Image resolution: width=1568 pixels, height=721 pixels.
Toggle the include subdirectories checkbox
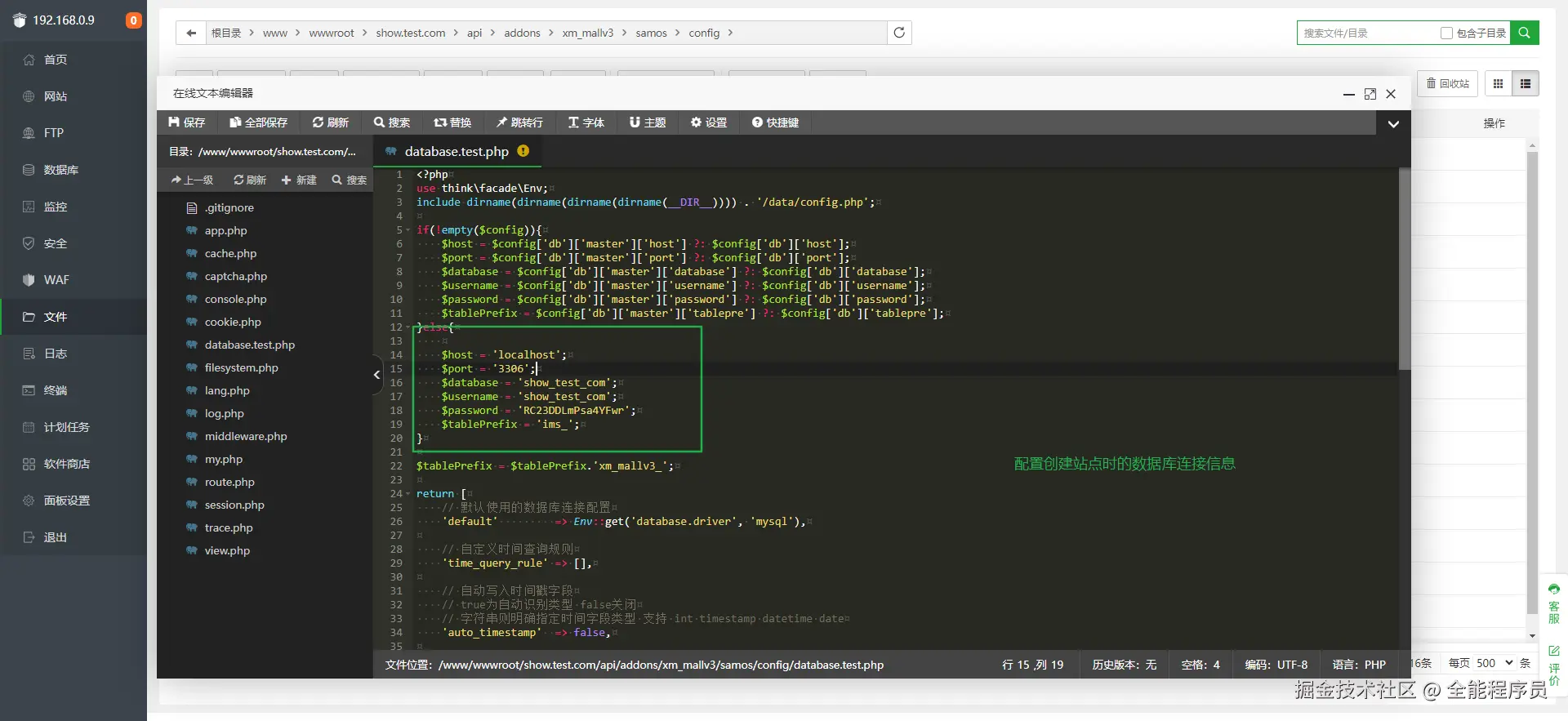pos(1446,33)
